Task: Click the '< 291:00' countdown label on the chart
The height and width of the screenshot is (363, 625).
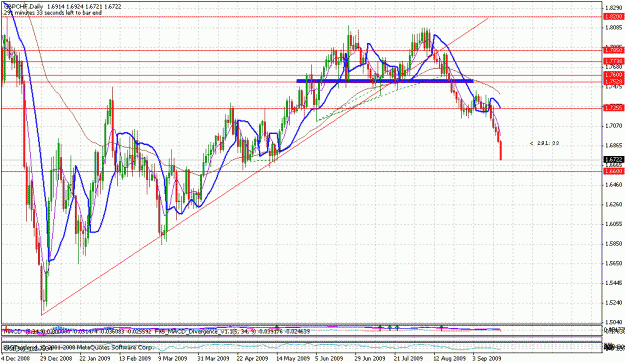Action: (x=544, y=143)
